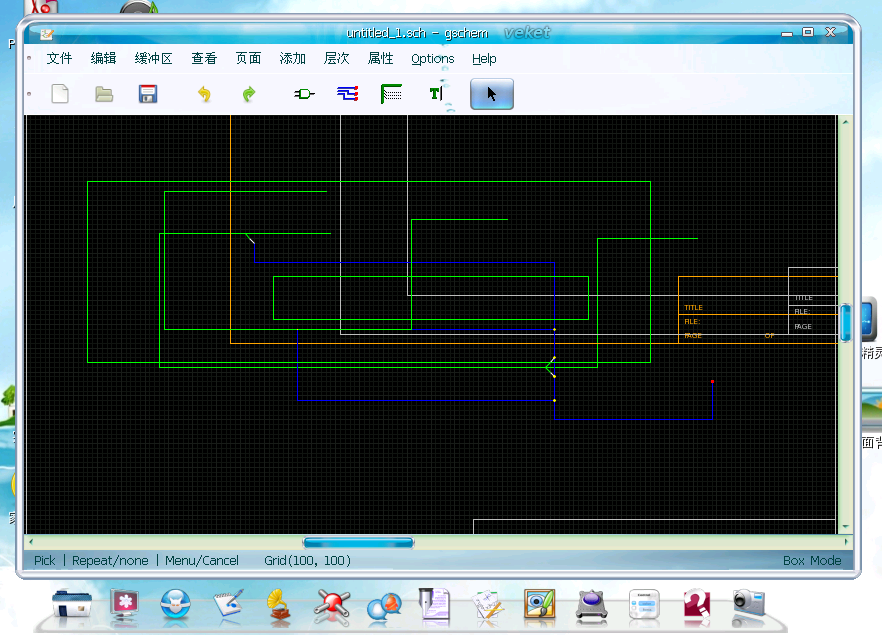
Task: Open the notepad with pen dock icon
Action: pos(228,605)
